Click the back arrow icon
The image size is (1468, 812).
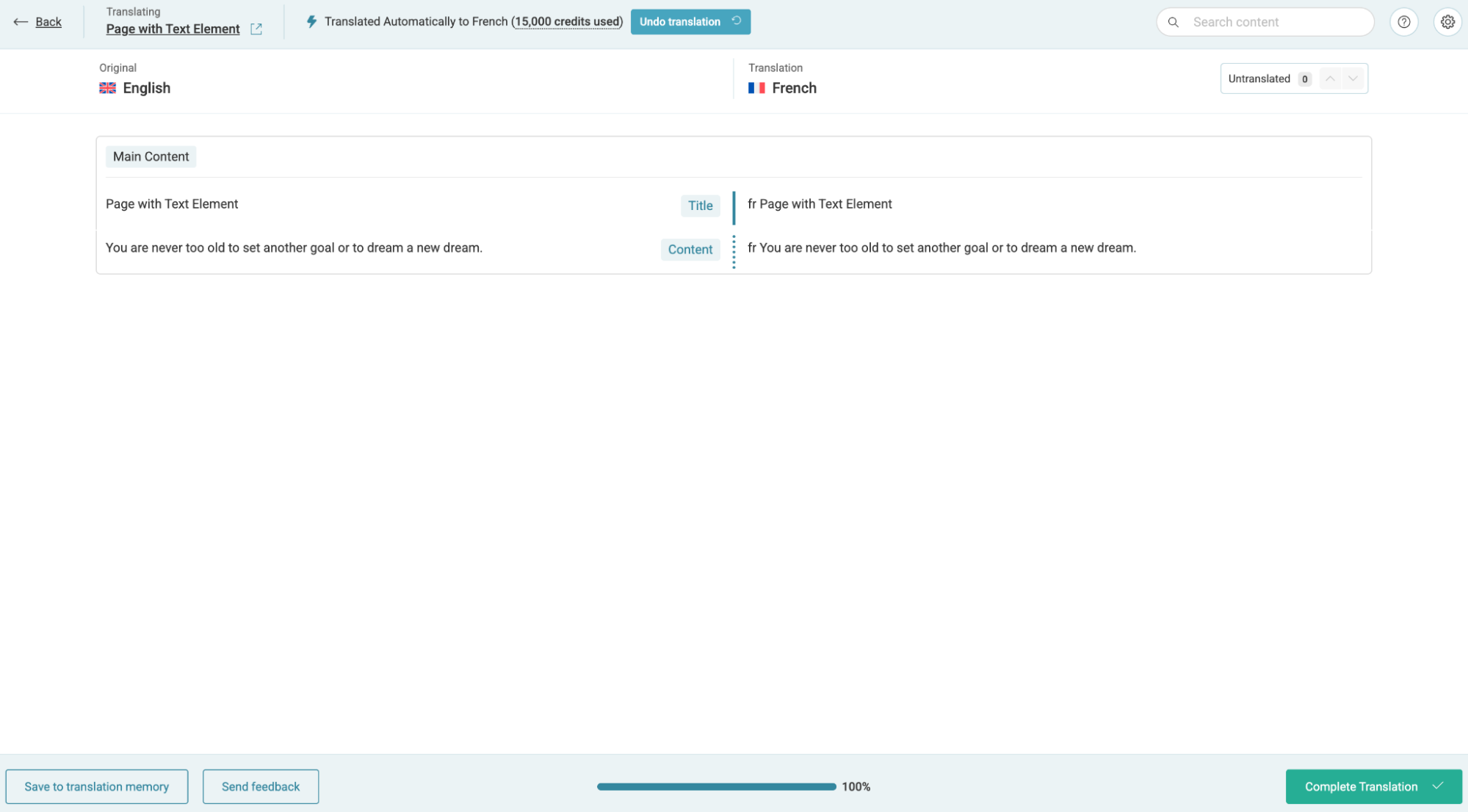click(21, 22)
